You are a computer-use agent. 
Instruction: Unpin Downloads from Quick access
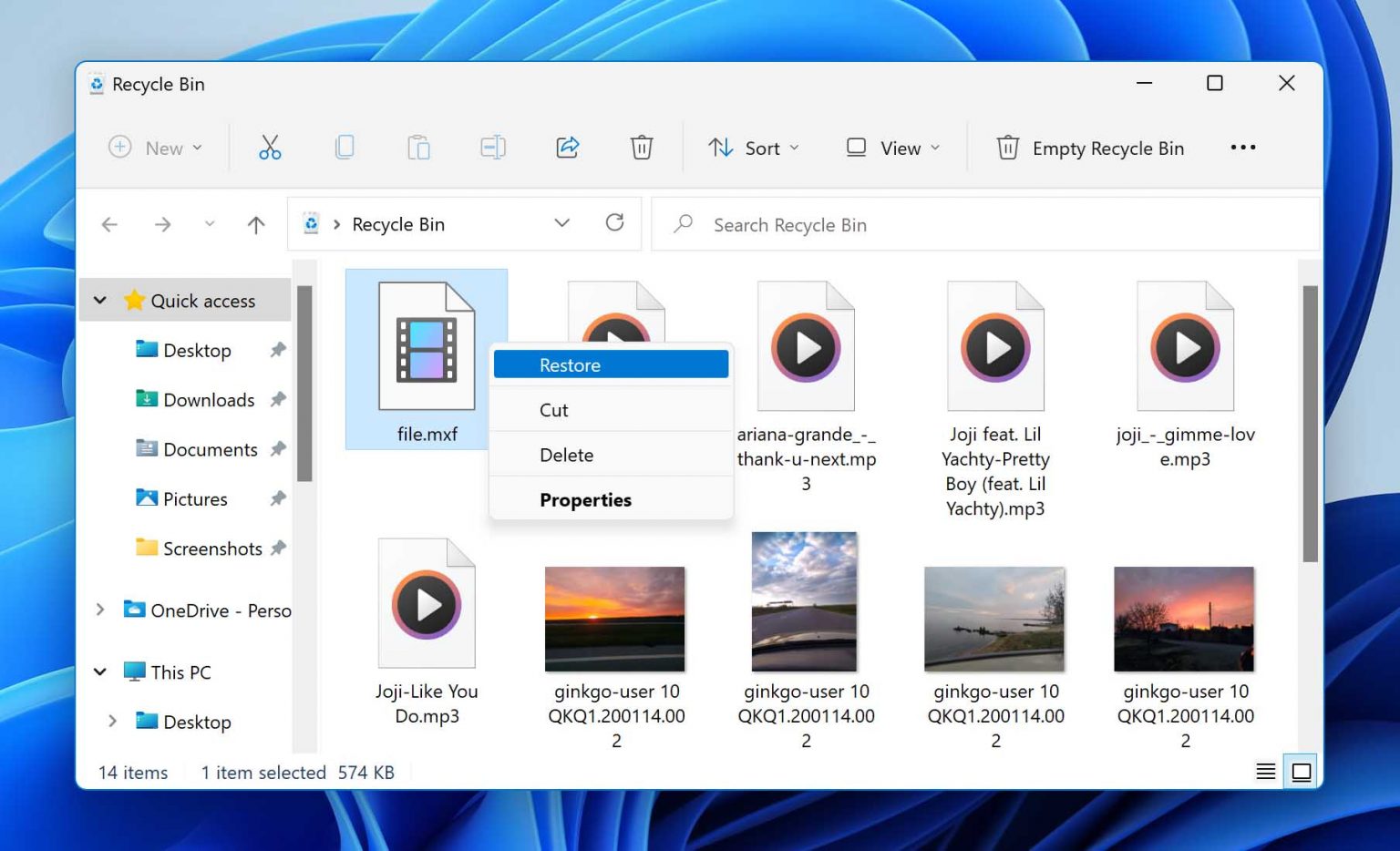(278, 399)
